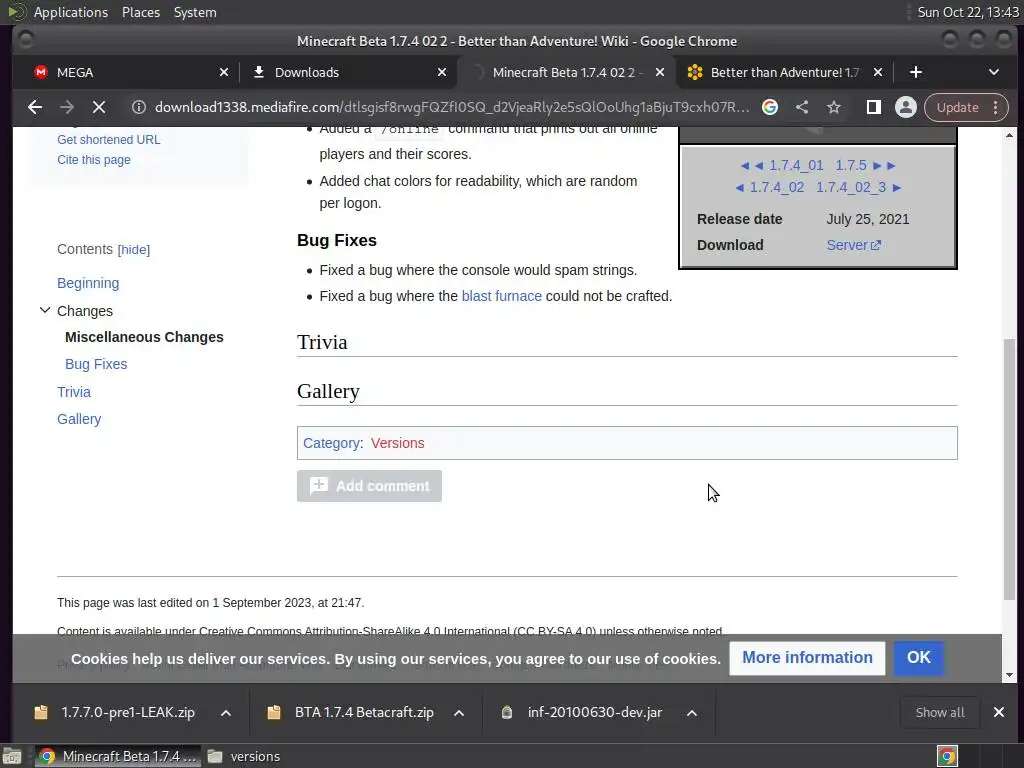Screen dimensions: 1024x768
Task: Click the scrollbar up arrow
Action: tap(1010, 135)
